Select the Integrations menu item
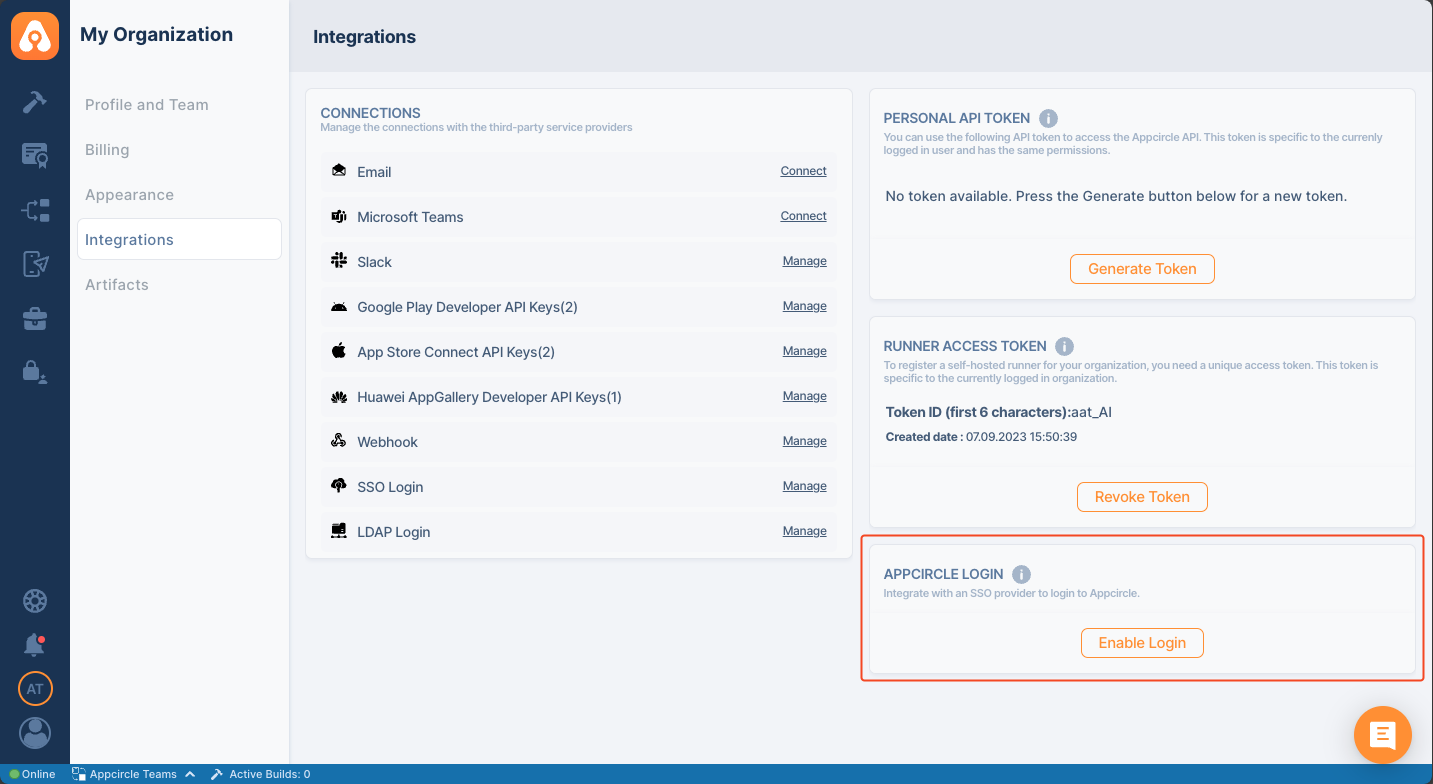The height and width of the screenshot is (784, 1433). 179,240
